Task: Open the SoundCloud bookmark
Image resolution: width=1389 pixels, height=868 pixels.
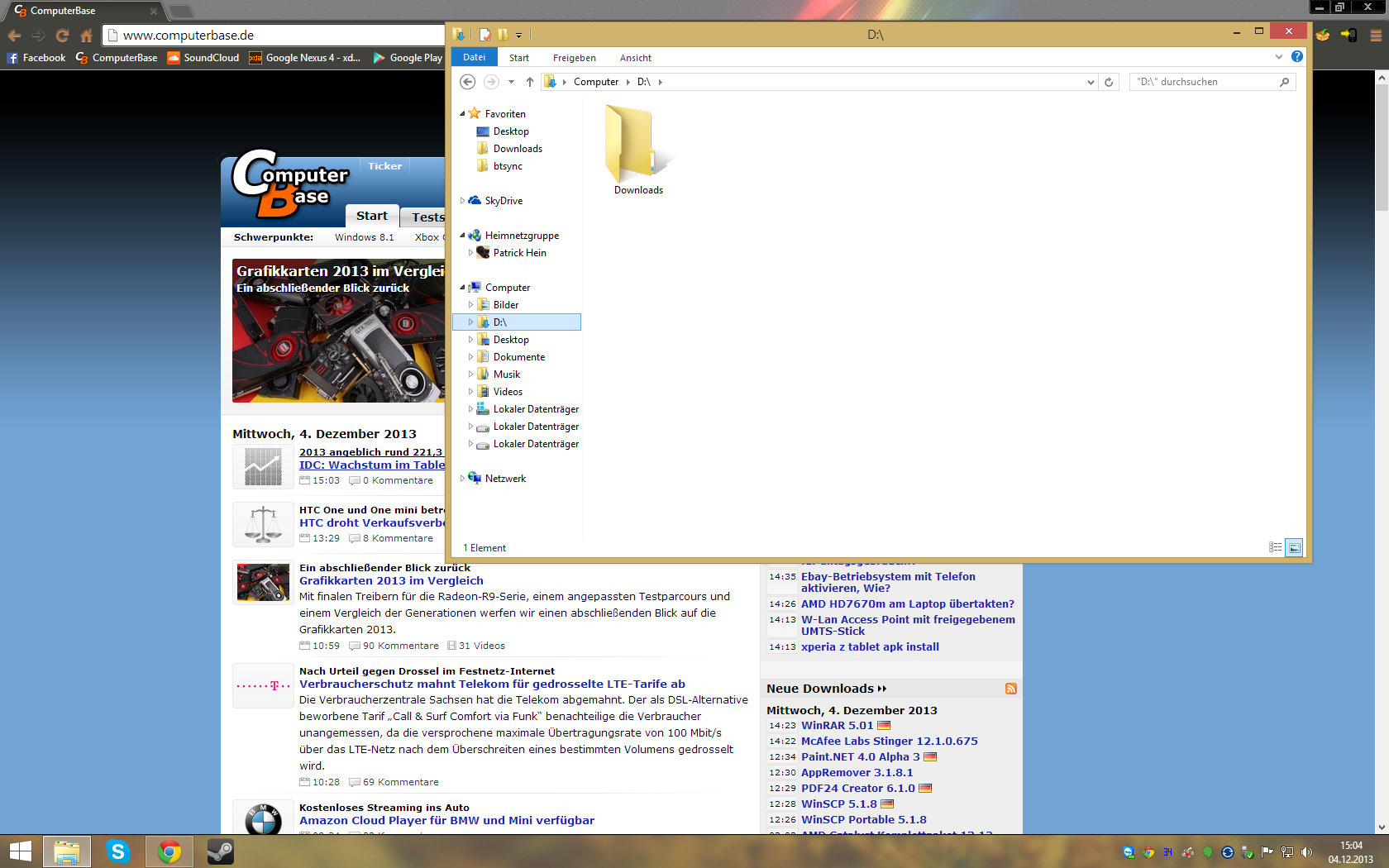Action: click(203, 58)
